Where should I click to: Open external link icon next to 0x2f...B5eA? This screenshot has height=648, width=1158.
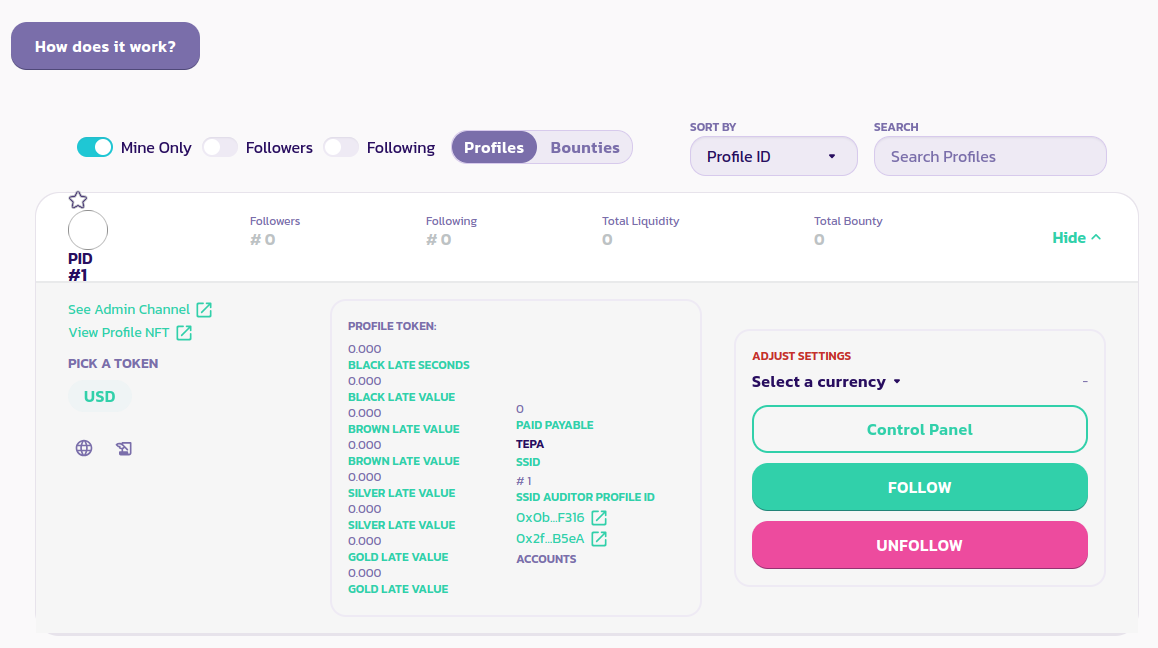click(x=599, y=539)
